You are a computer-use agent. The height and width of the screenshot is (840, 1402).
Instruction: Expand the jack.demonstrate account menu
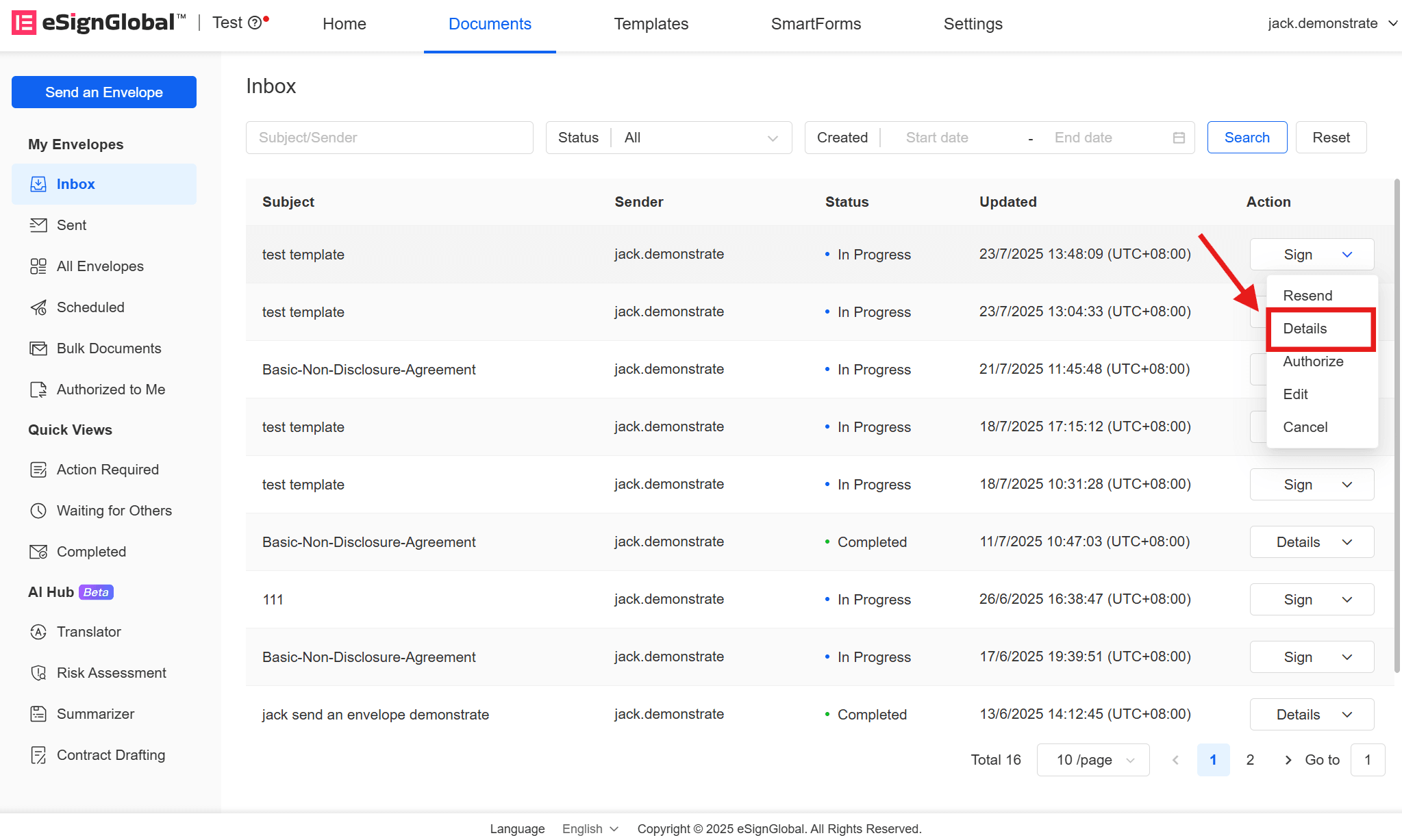click(x=1331, y=23)
